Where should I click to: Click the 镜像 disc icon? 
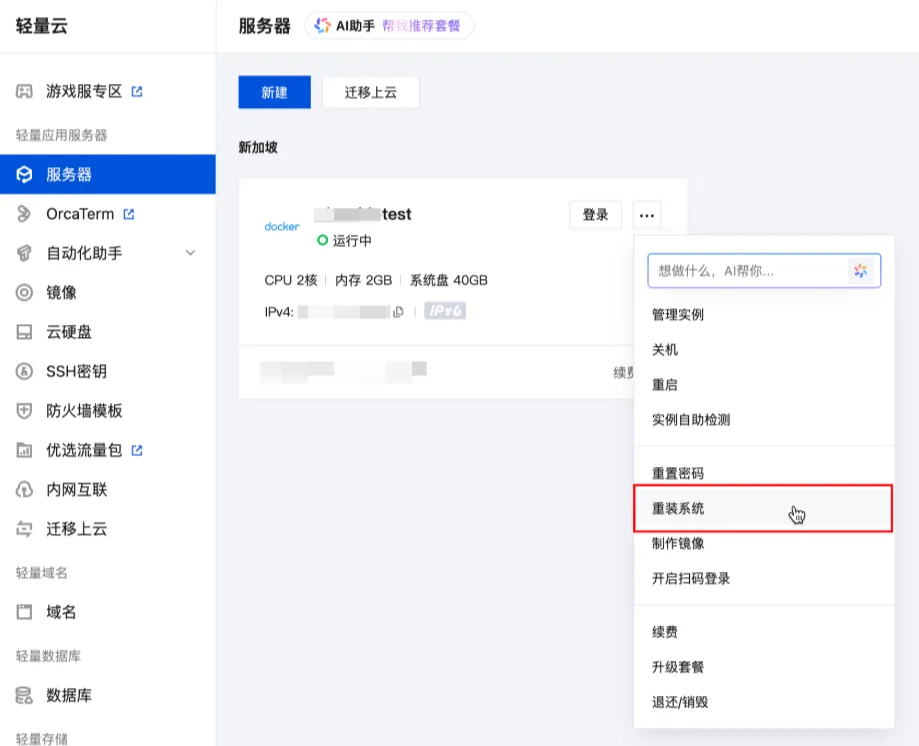click(x=24, y=292)
